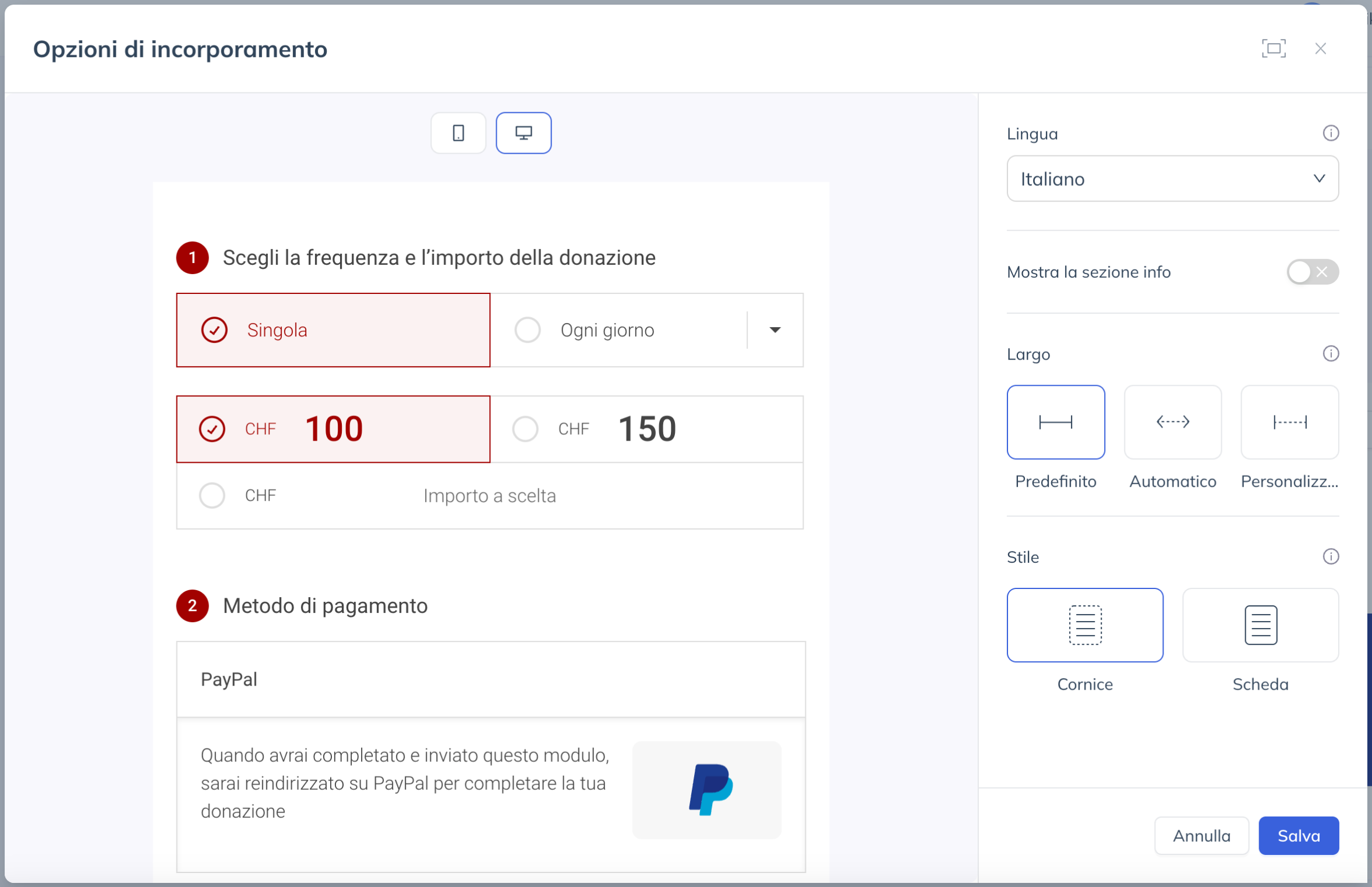The height and width of the screenshot is (887, 1372).
Task: Select CHF 100 amount
Action: [x=333, y=430]
